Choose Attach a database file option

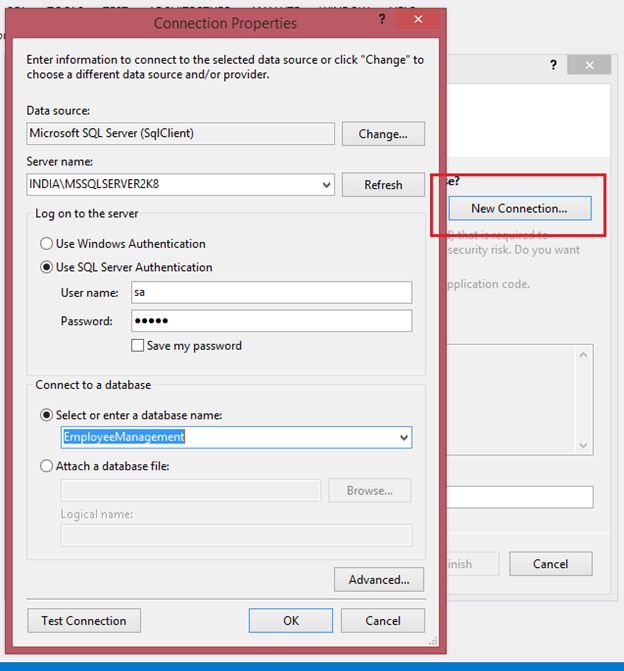click(46, 466)
